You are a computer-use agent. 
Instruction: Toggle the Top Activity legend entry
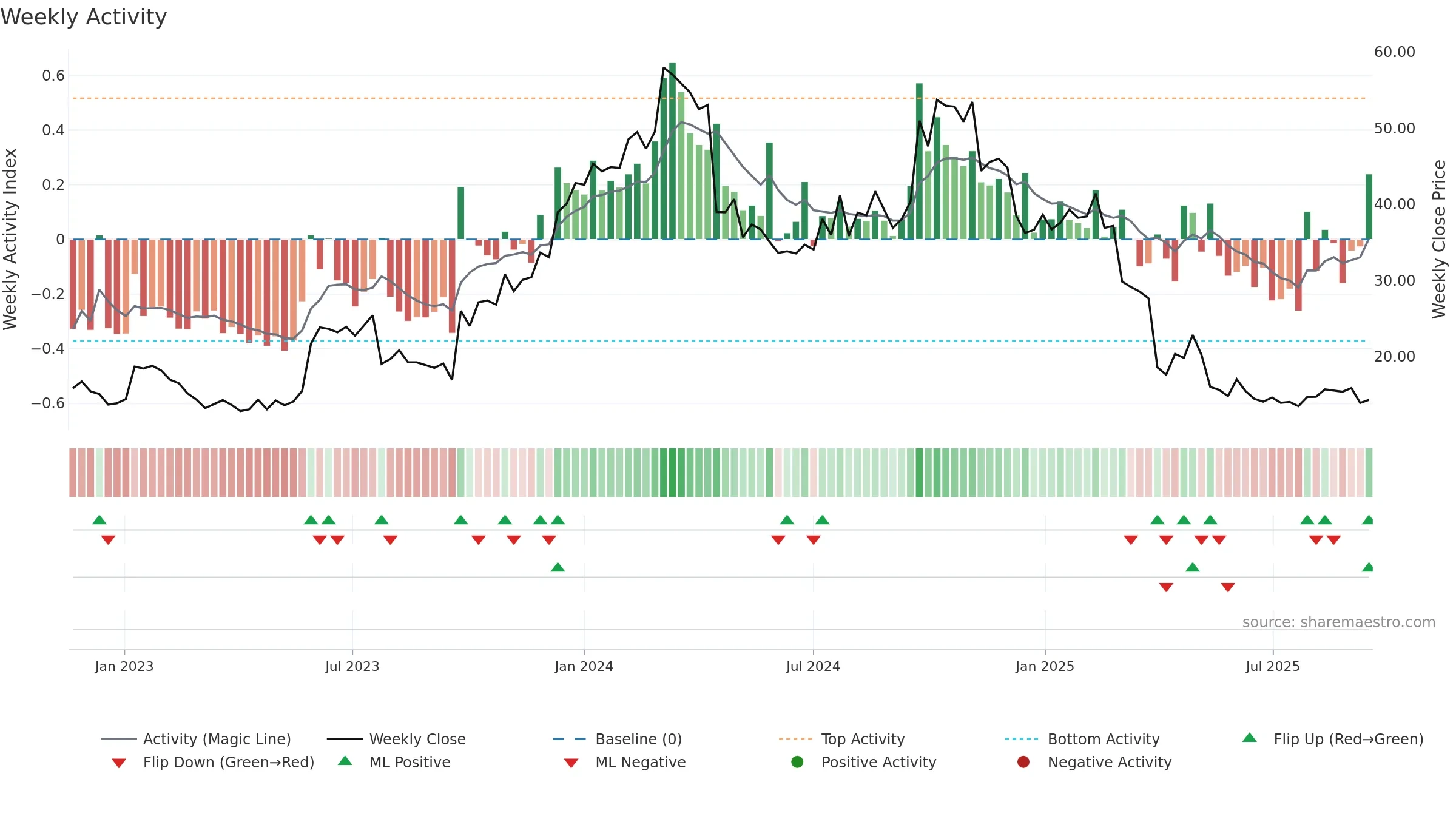click(841, 739)
